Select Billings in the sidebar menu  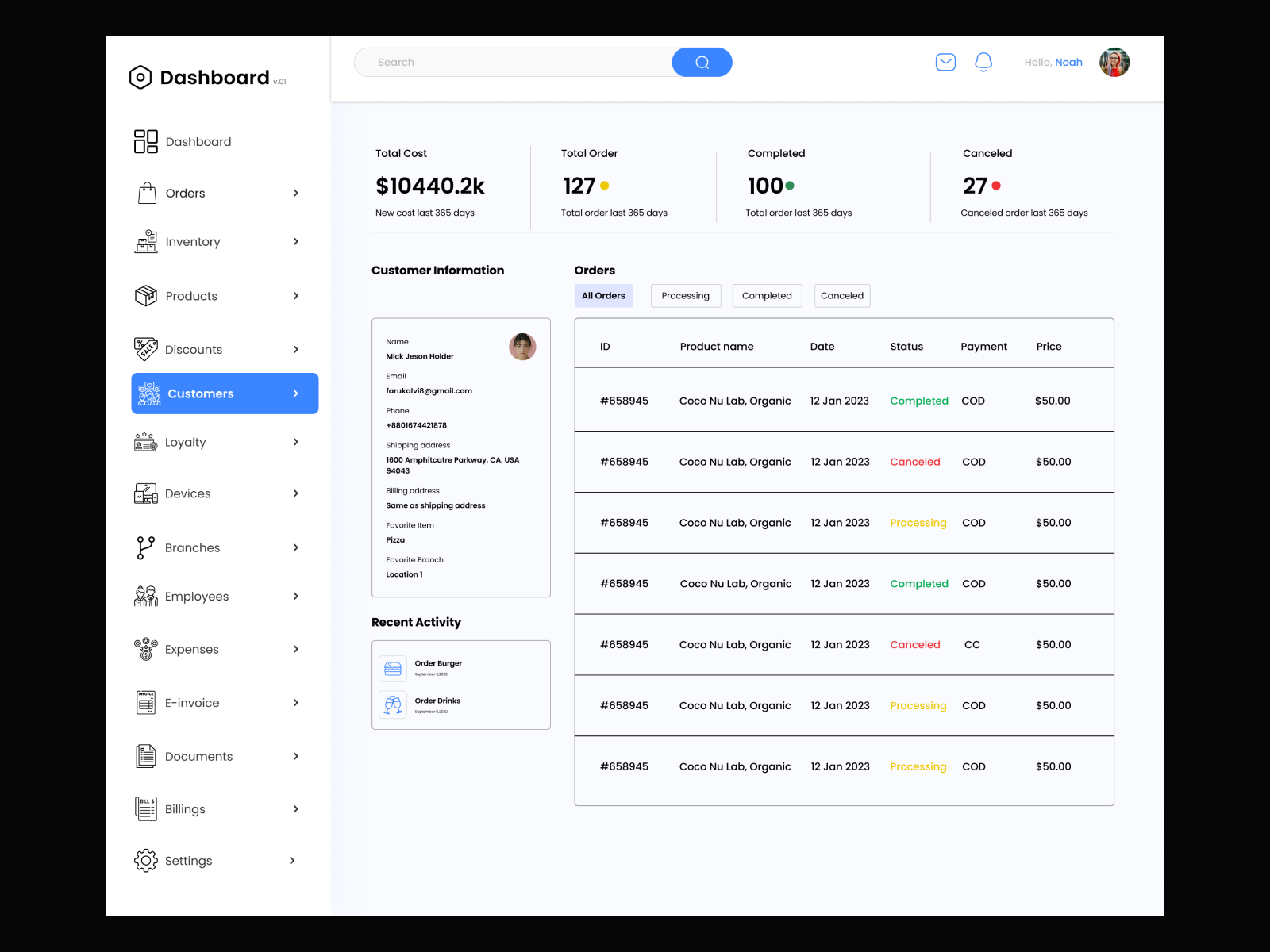184,808
